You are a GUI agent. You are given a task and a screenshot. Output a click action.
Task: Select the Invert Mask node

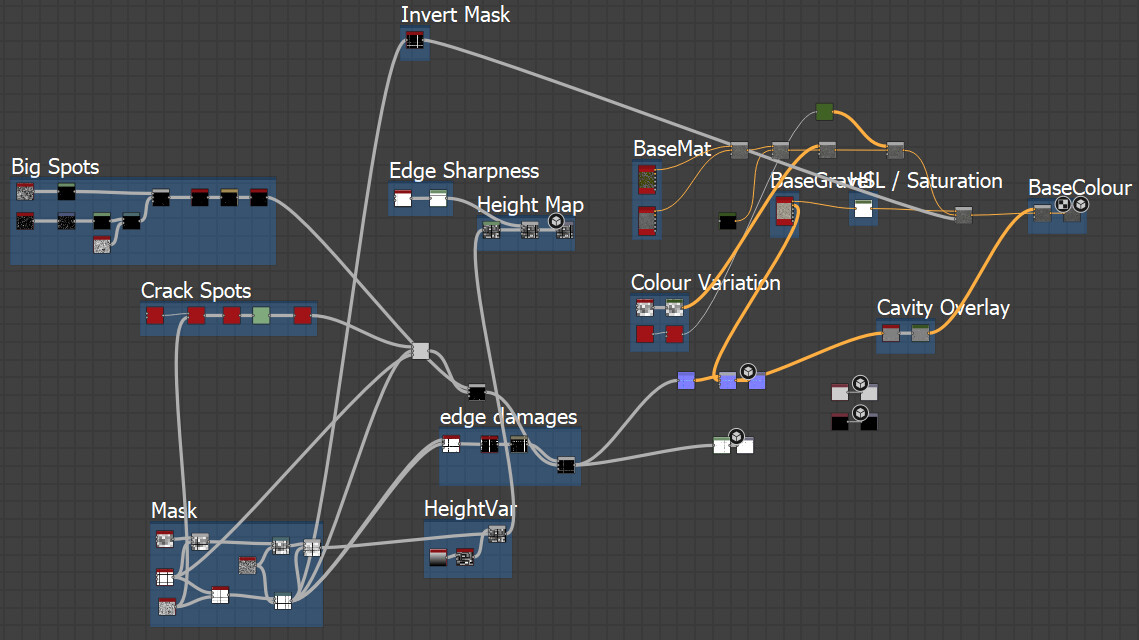(413, 40)
